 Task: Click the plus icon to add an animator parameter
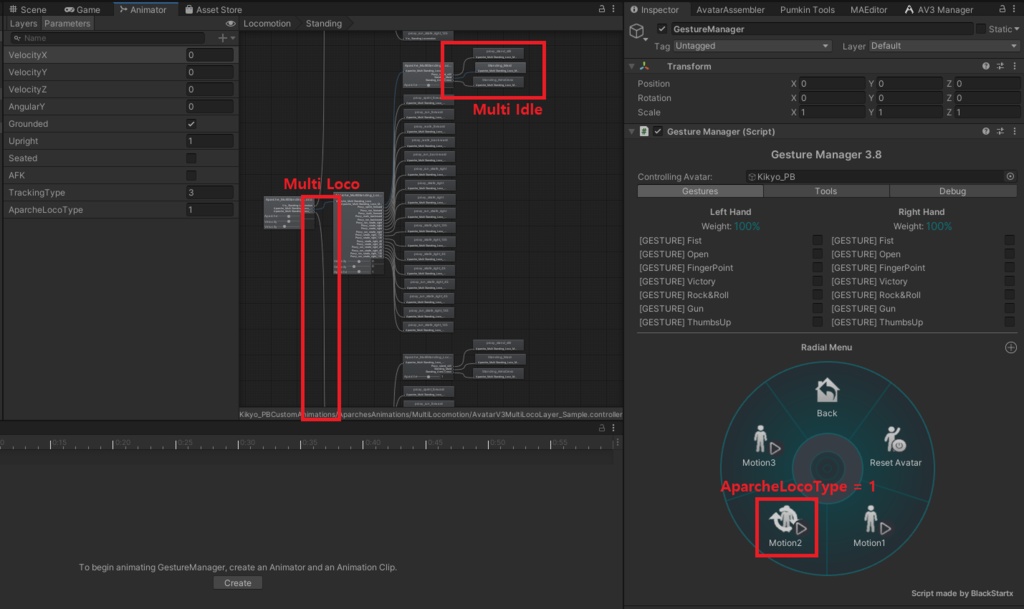pos(222,37)
